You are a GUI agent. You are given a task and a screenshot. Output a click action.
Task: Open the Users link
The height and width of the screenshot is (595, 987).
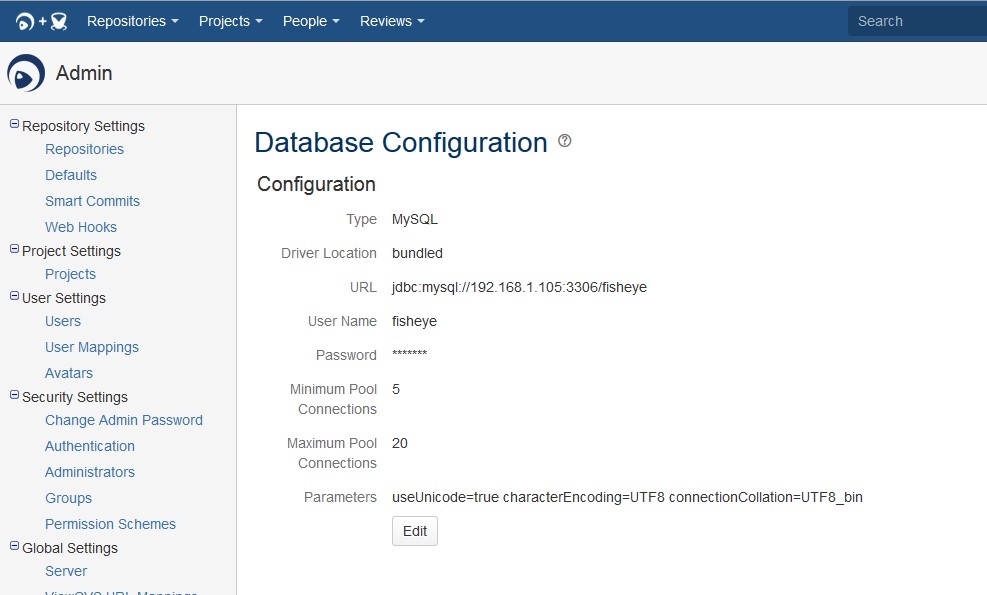point(63,321)
